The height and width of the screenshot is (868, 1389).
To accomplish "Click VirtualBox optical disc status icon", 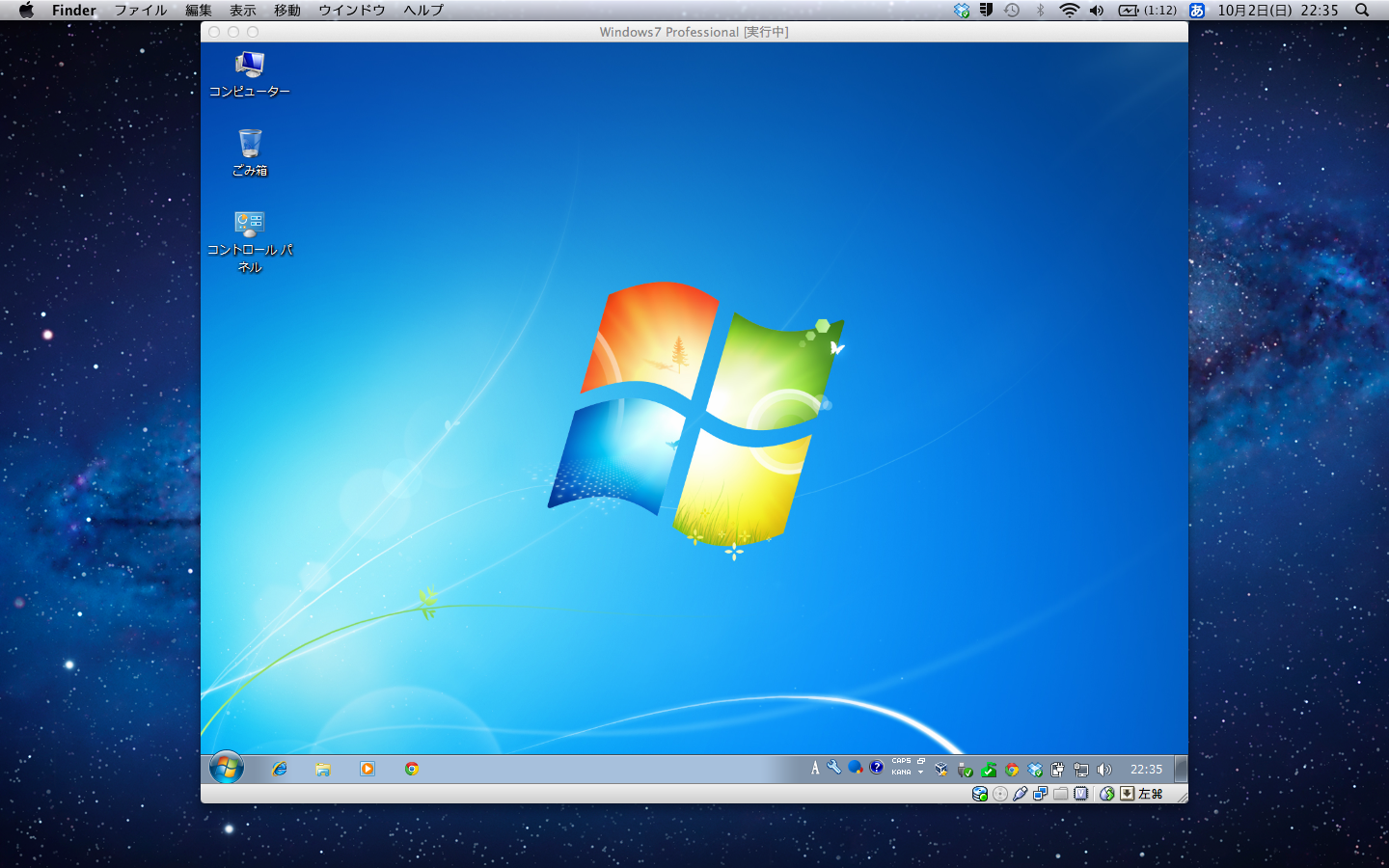I will point(1000,794).
